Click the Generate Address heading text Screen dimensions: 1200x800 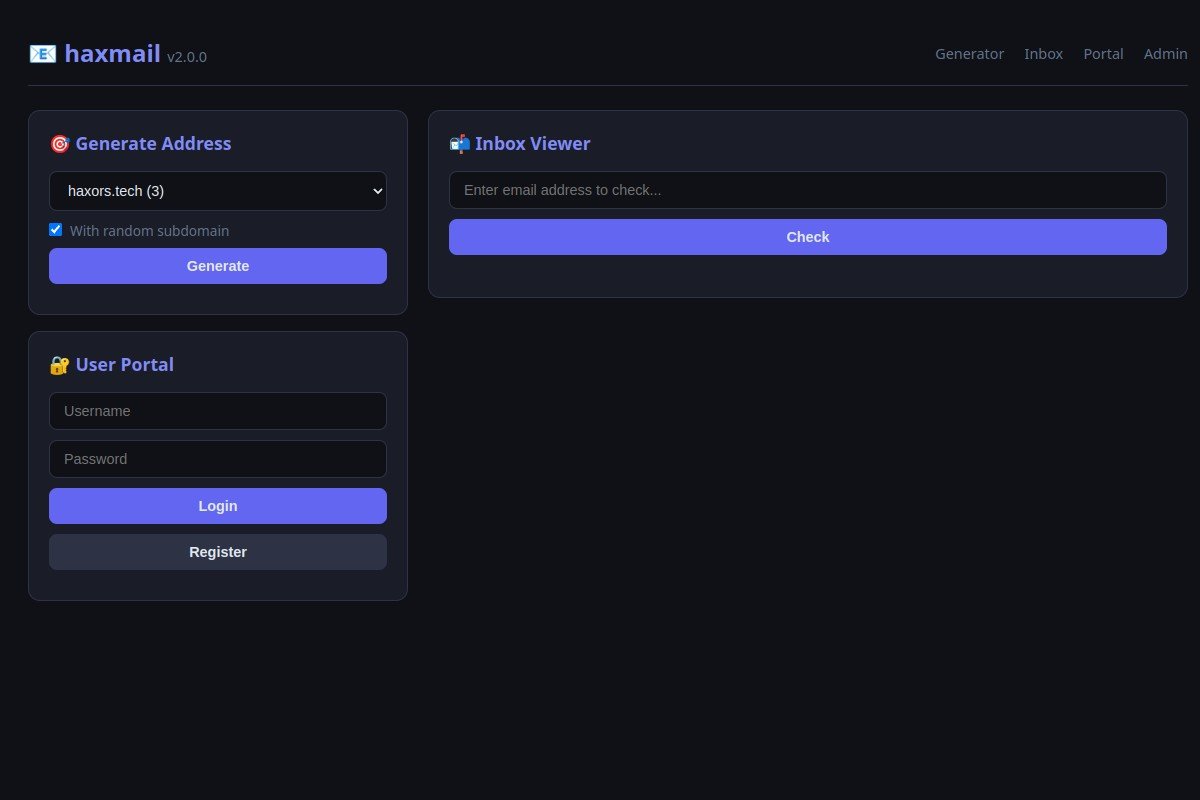[x=153, y=144]
